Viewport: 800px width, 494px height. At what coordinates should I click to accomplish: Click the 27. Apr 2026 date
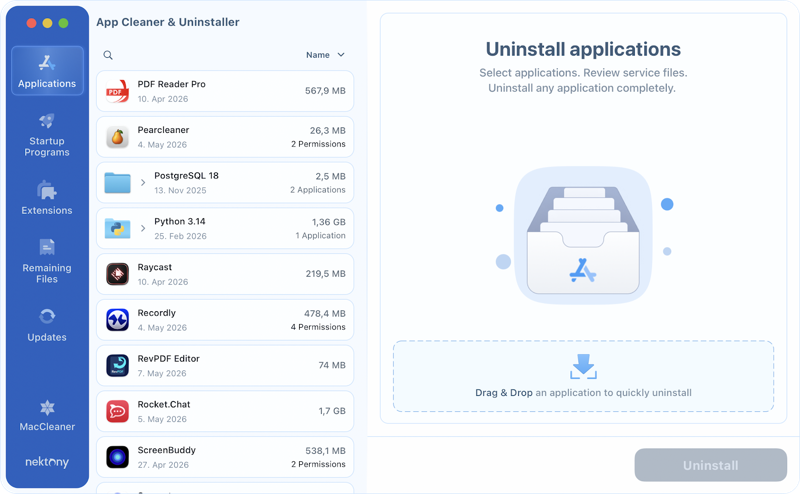click(x=163, y=465)
